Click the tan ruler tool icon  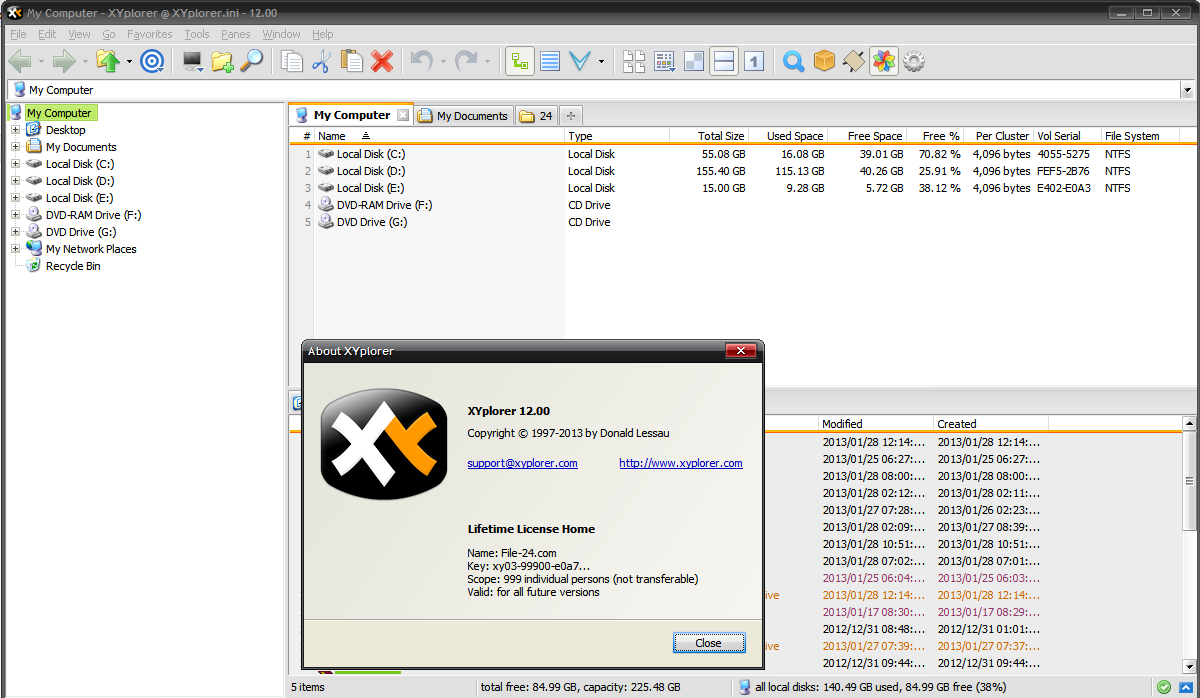point(853,62)
